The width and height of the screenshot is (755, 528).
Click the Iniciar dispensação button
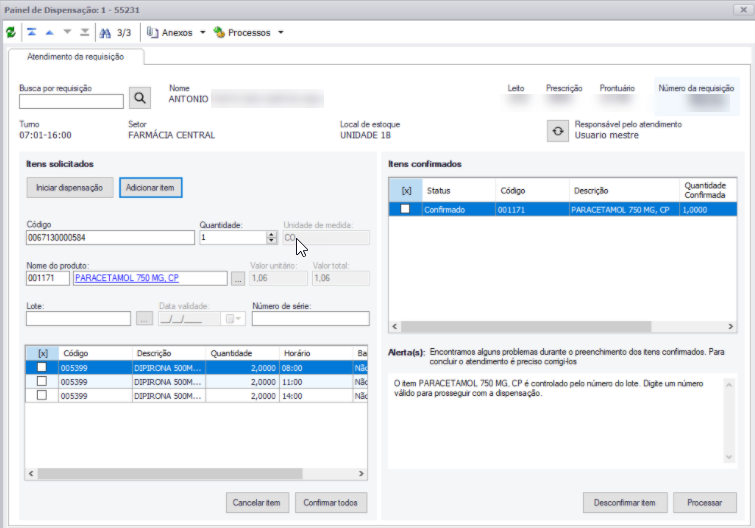[70, 188]
